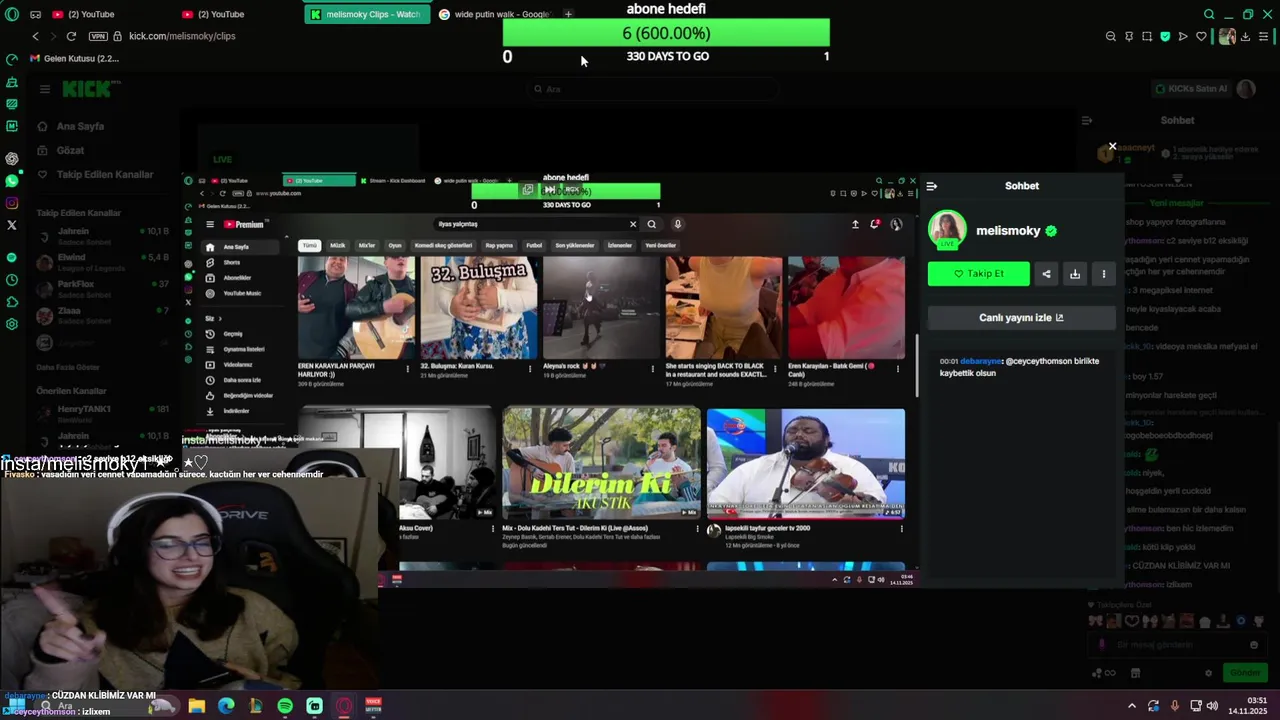Open Windows Start button

(x=16, y=706)
